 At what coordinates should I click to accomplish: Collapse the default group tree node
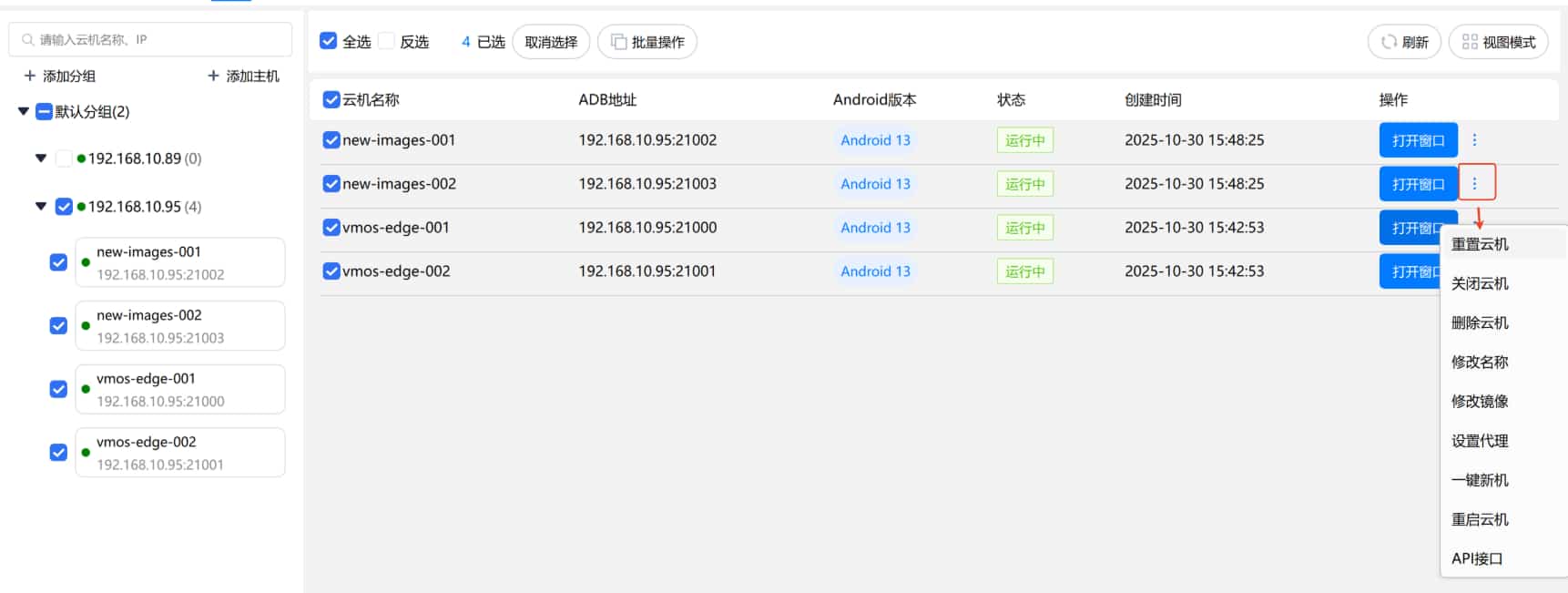[x=24, y=111]
